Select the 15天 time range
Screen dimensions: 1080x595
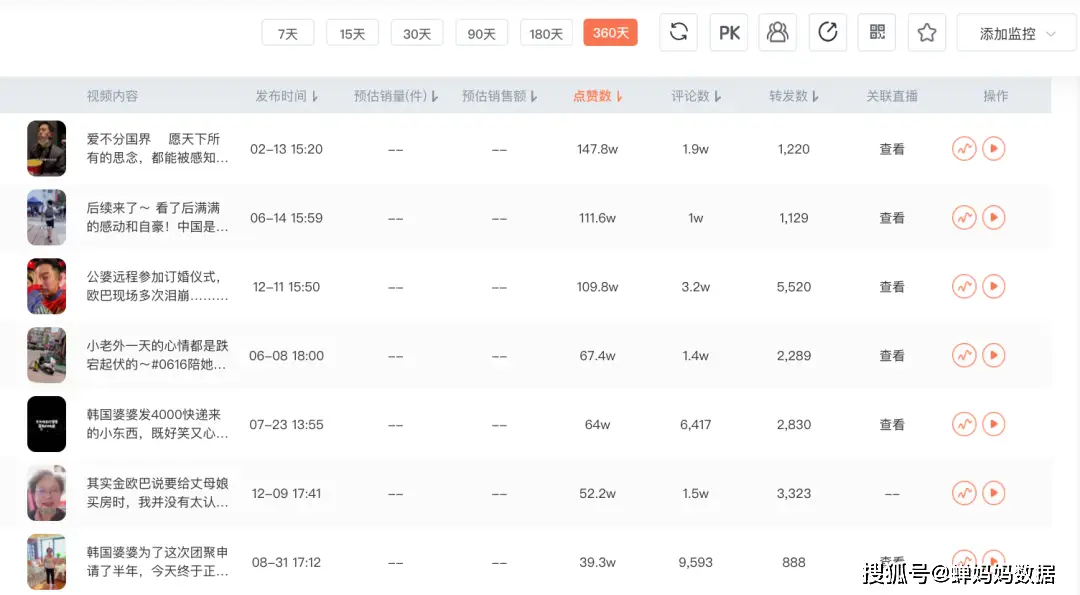(x=352, y=33)
